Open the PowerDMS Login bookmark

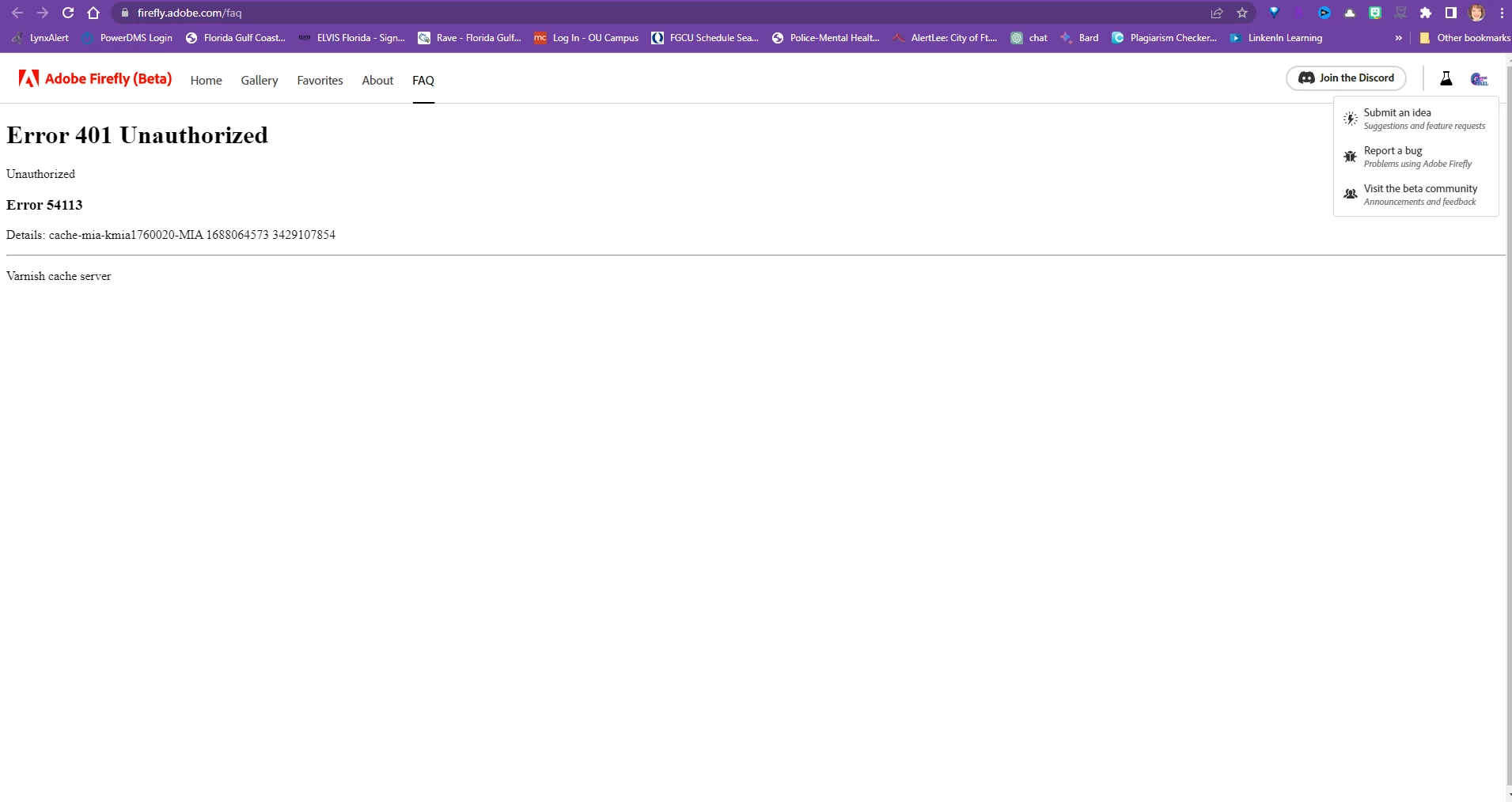pyautogui.click(x=127, y=38)
